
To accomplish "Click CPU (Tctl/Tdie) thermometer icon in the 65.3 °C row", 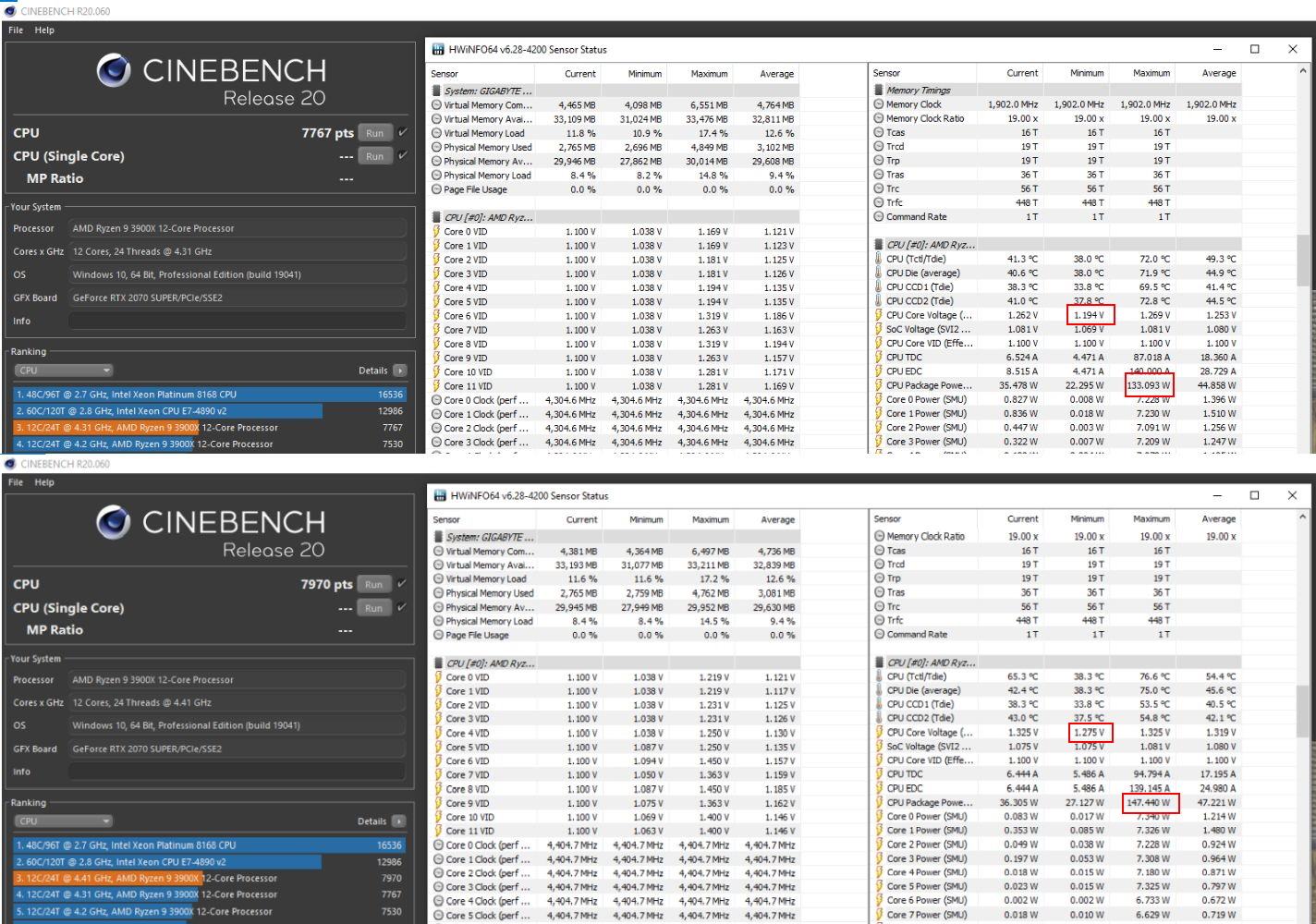I will pos(878,676).
